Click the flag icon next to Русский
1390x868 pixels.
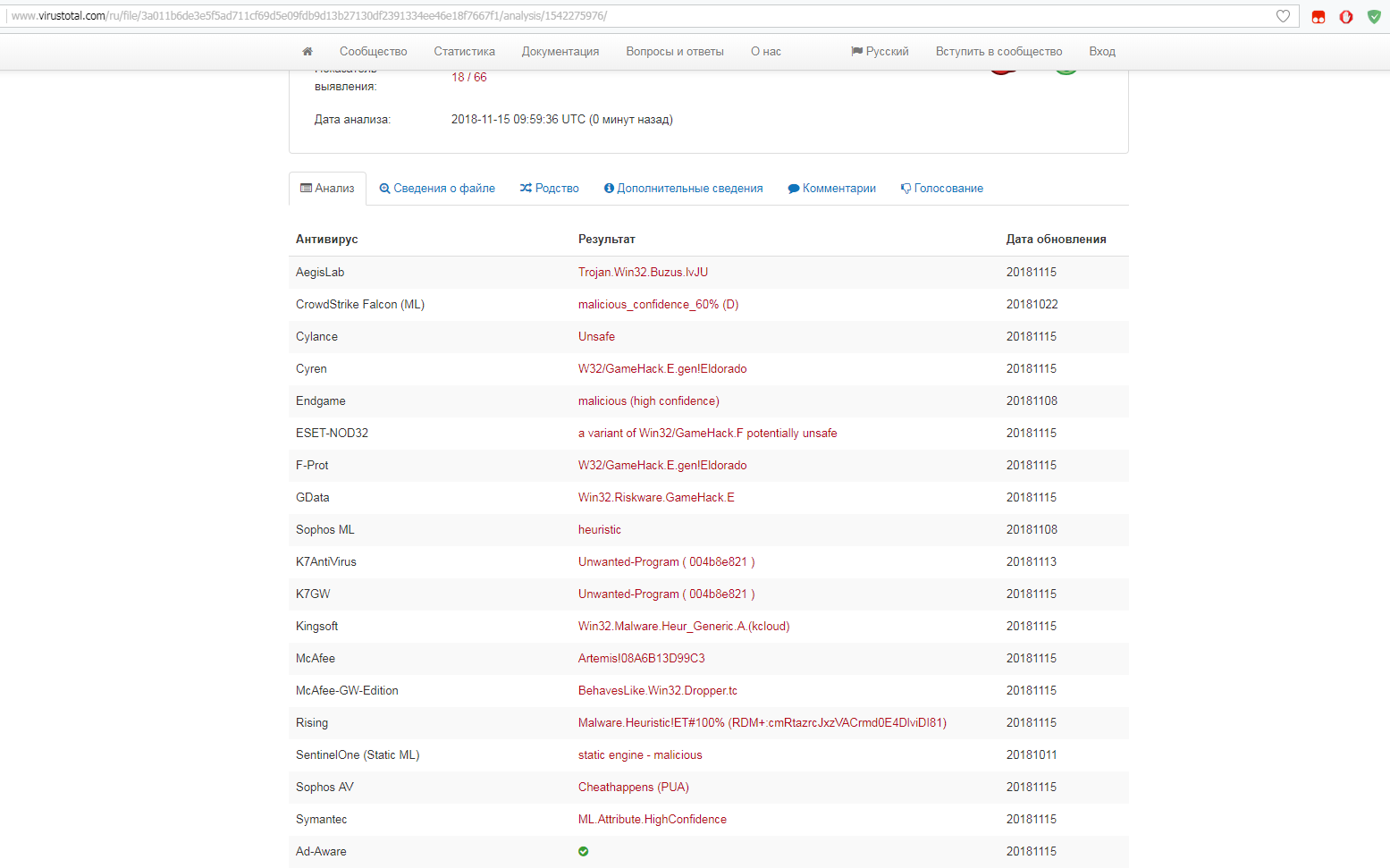(856, 51)
